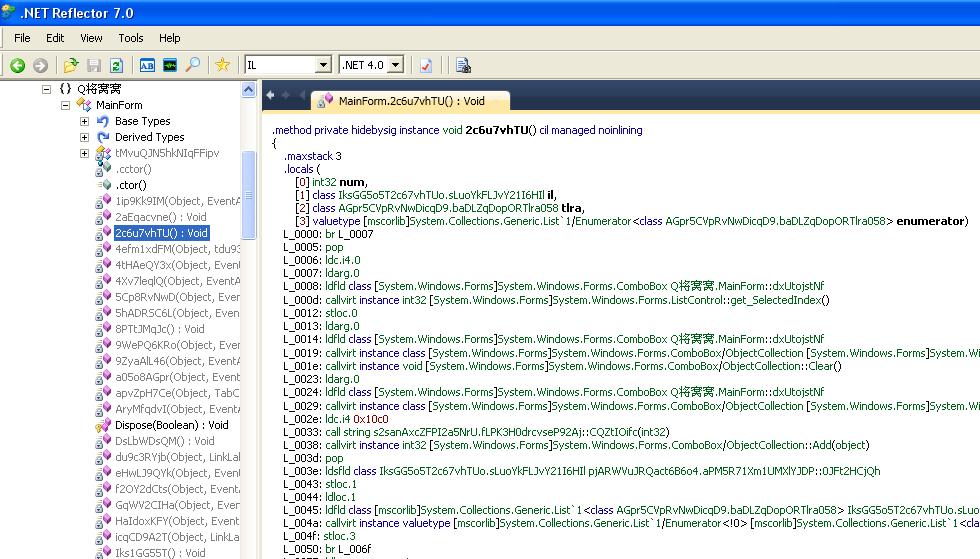Click the magnifier Search icon
Screen dimensions: 980x559
[x=193, y=64]
